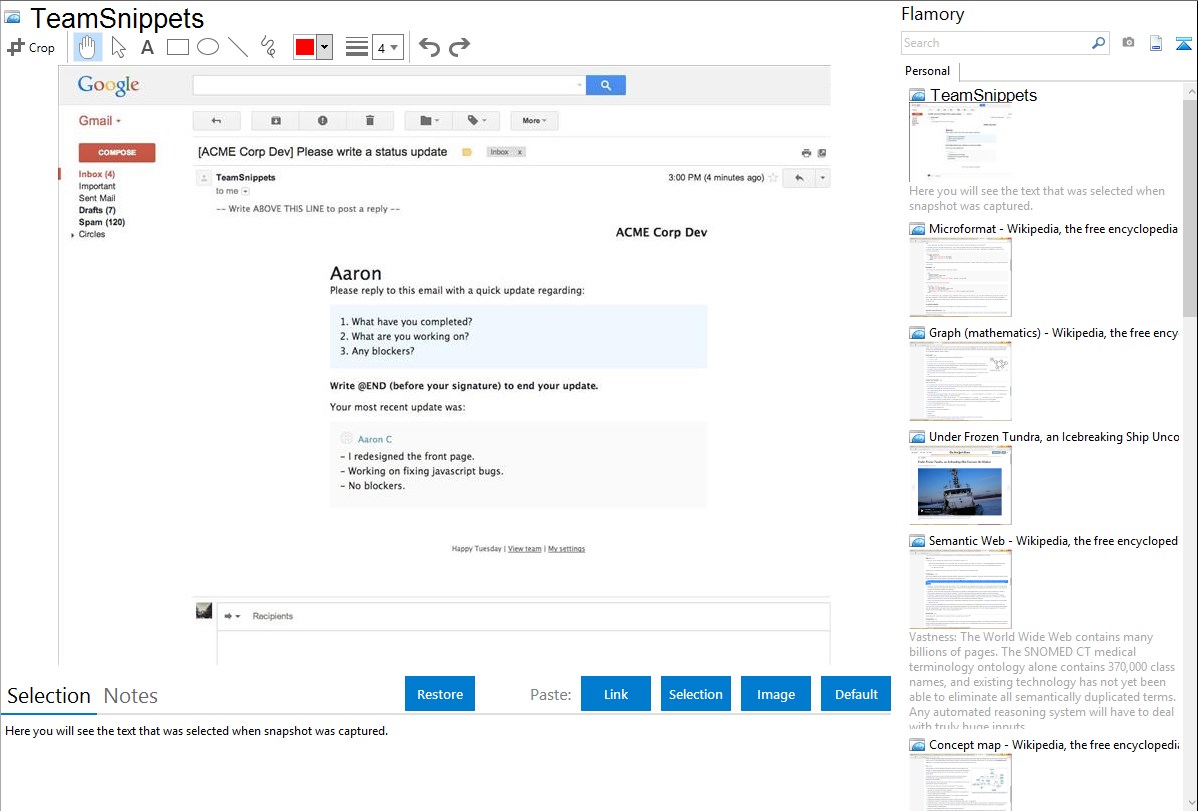
Task: Click the Paste Link button
Action: click(616, 694)
